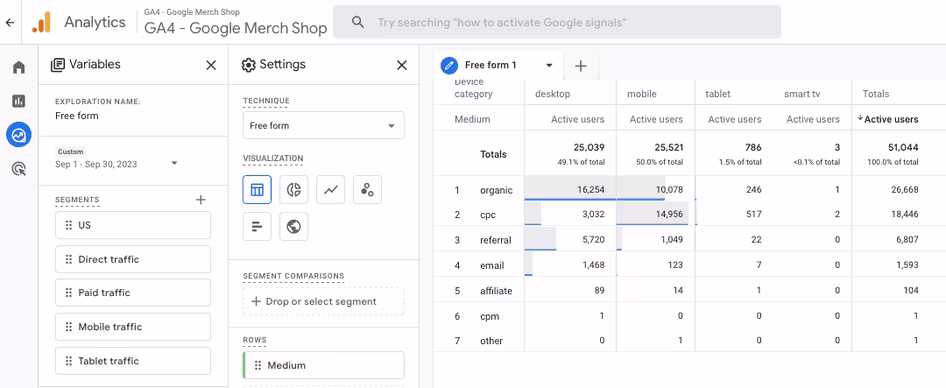
Task: Click the 517 tablet cpc cell
Action: [x=754, y=215]
